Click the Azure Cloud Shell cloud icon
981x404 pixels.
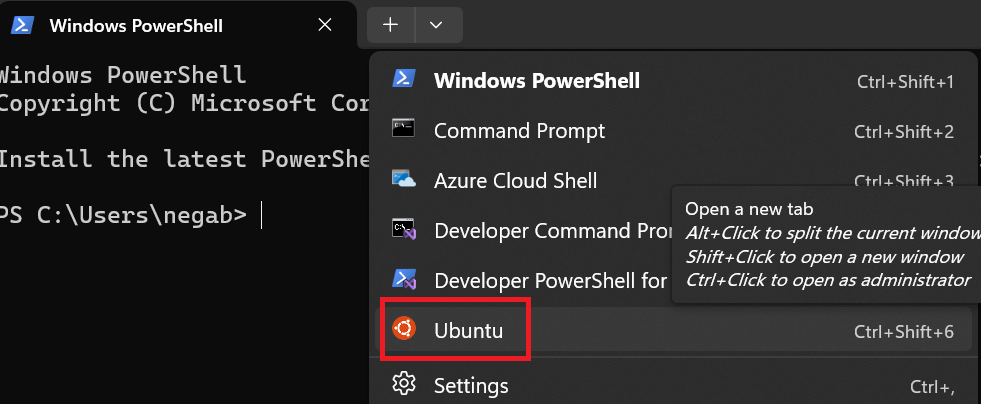(404, 179)
